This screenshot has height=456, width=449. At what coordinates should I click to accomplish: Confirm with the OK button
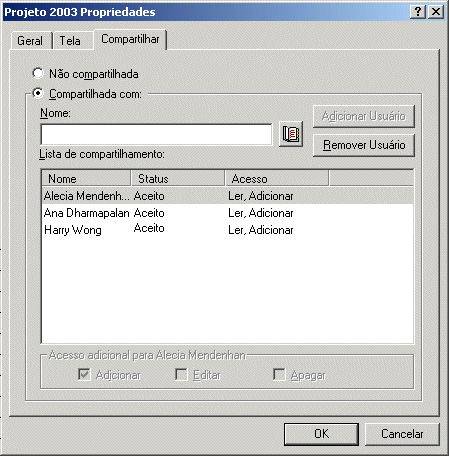tap(321, 434)
